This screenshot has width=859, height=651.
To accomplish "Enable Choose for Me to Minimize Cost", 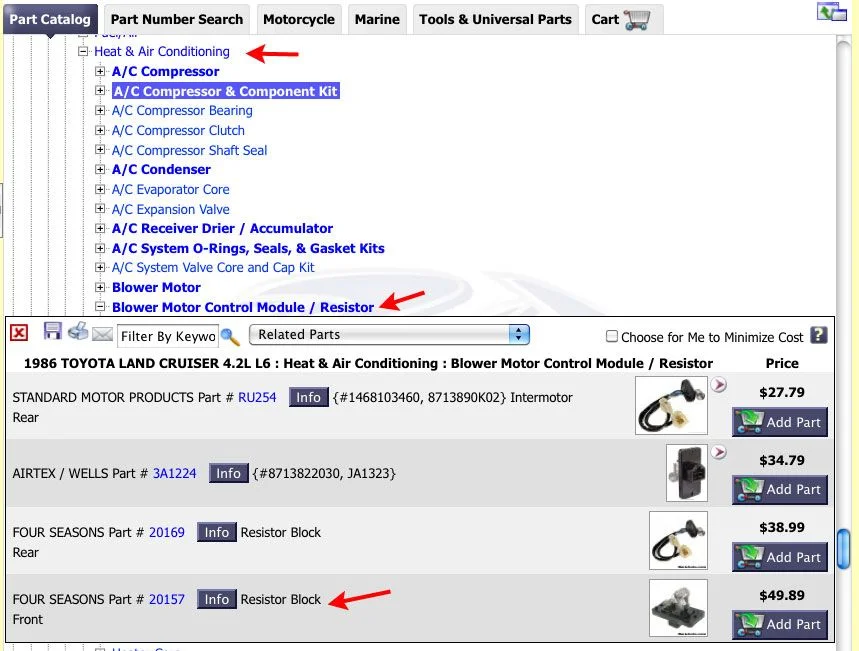I will [611, 336].
